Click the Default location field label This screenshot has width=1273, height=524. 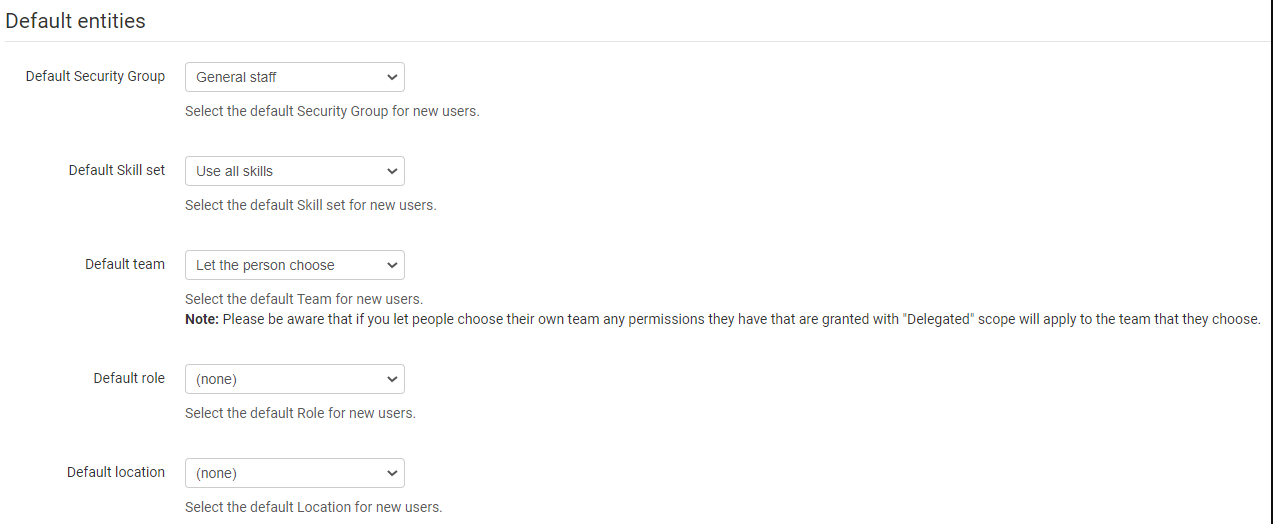click(116, 472)
